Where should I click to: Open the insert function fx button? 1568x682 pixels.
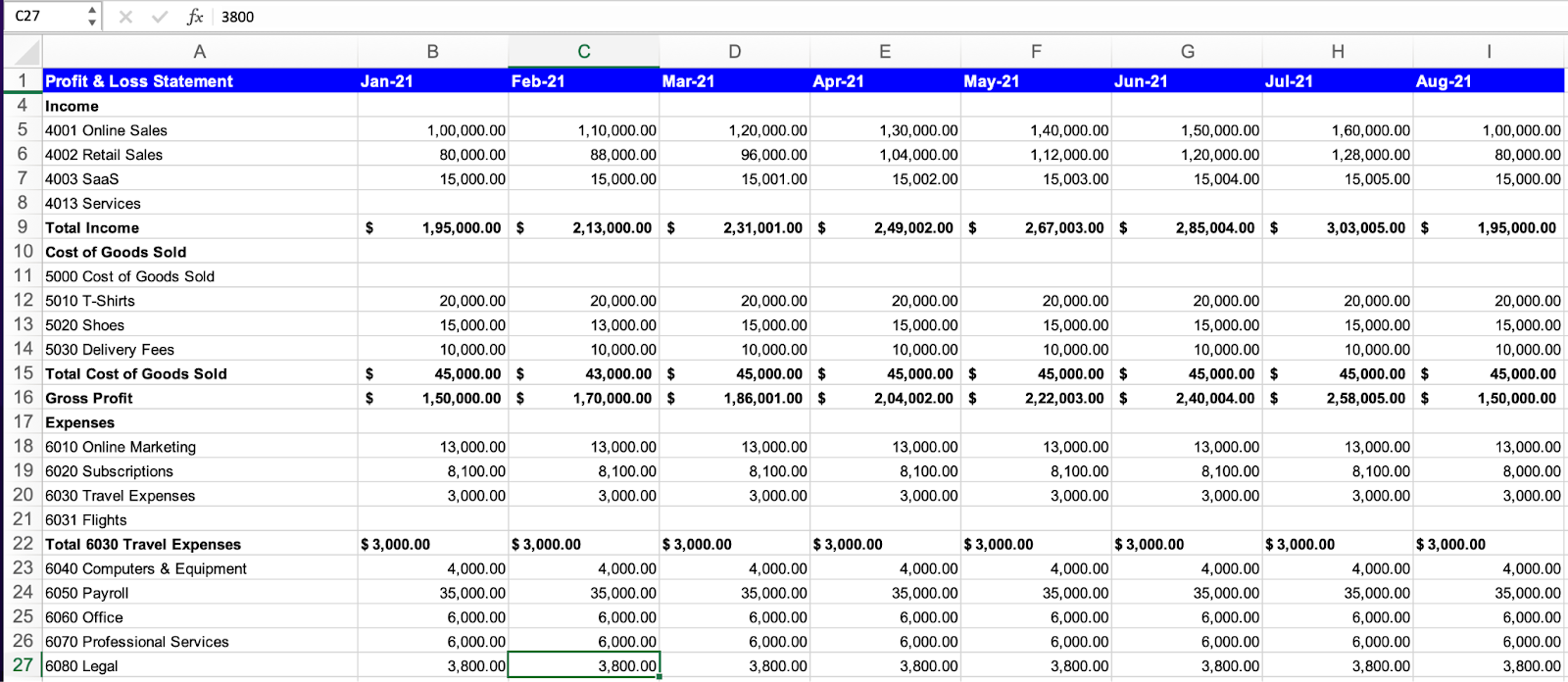195,17
